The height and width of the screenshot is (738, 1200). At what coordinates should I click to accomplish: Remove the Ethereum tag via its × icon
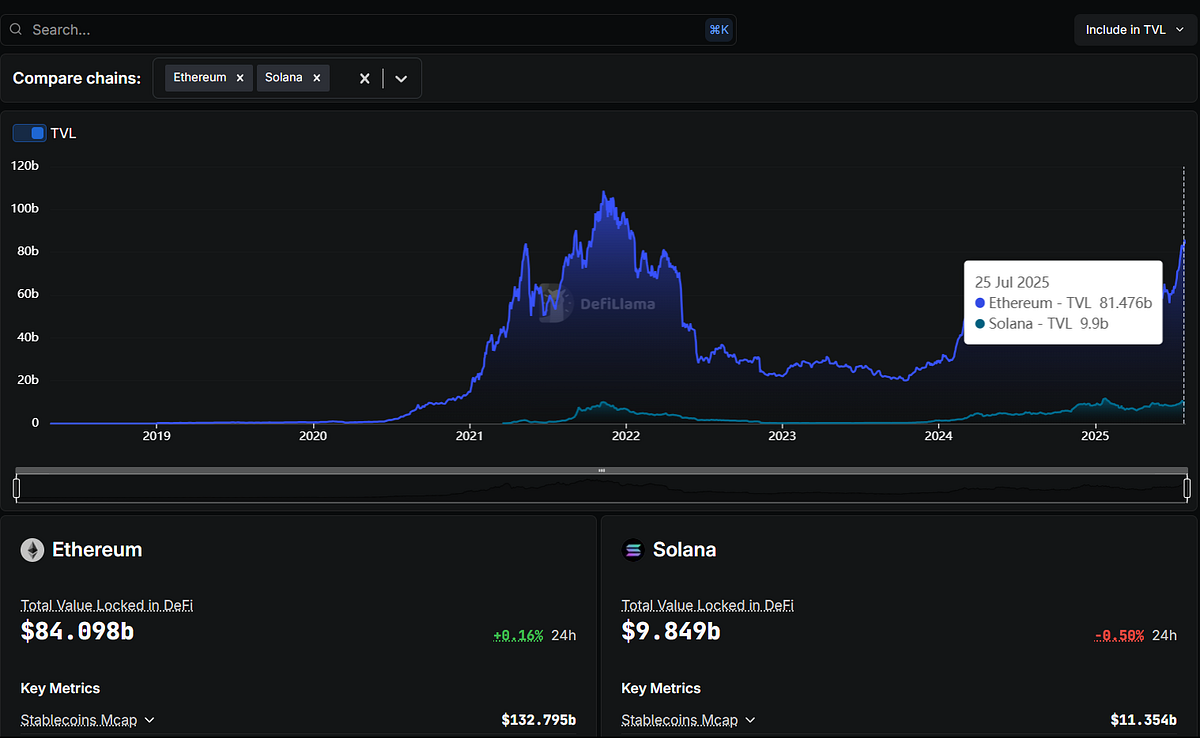pyautogui.click(x=239, y=76)
